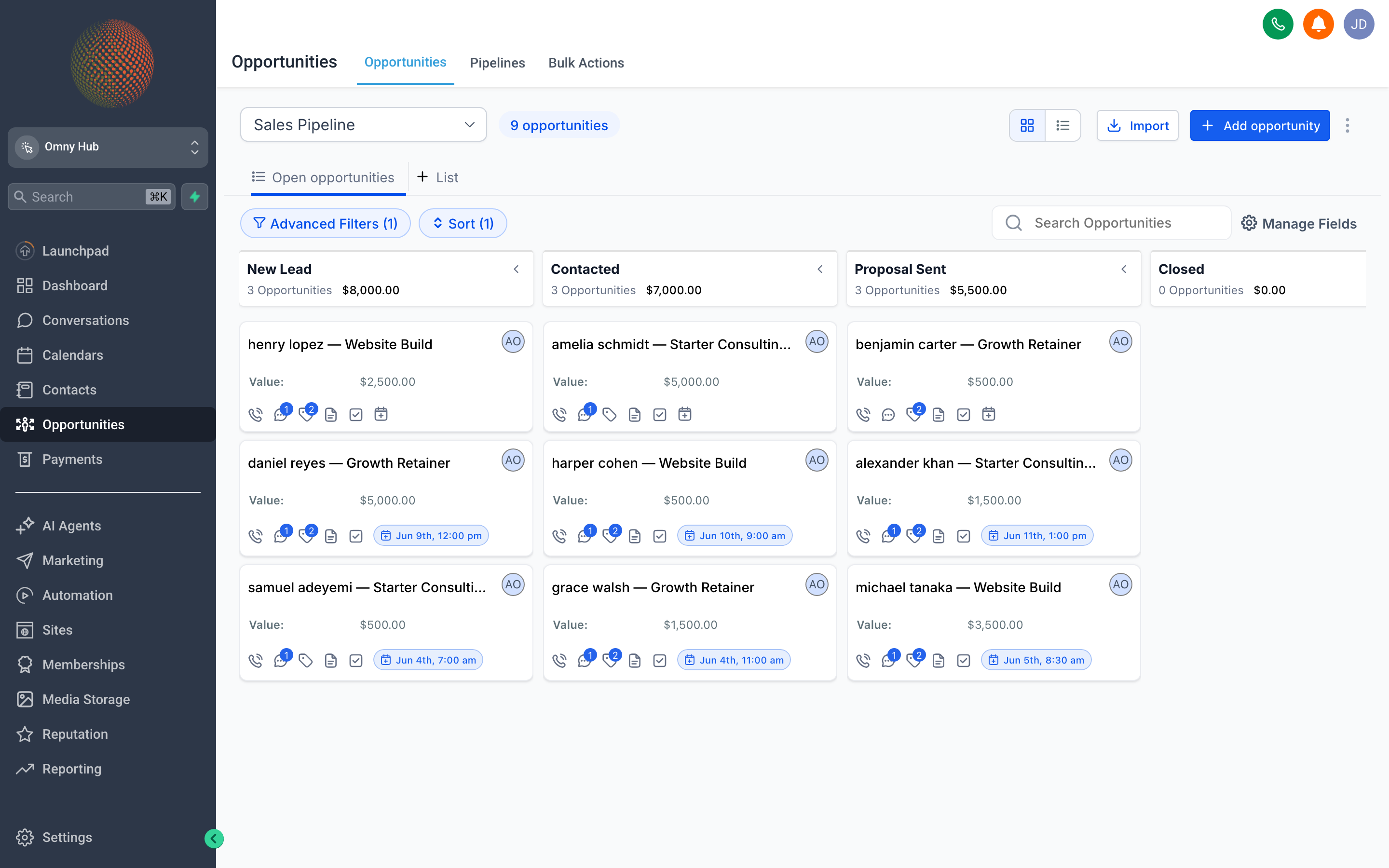This screenshot has height=868, width=1389.
Task: Collapse the Proposal Sent column
Action: tap(1123, 269)
